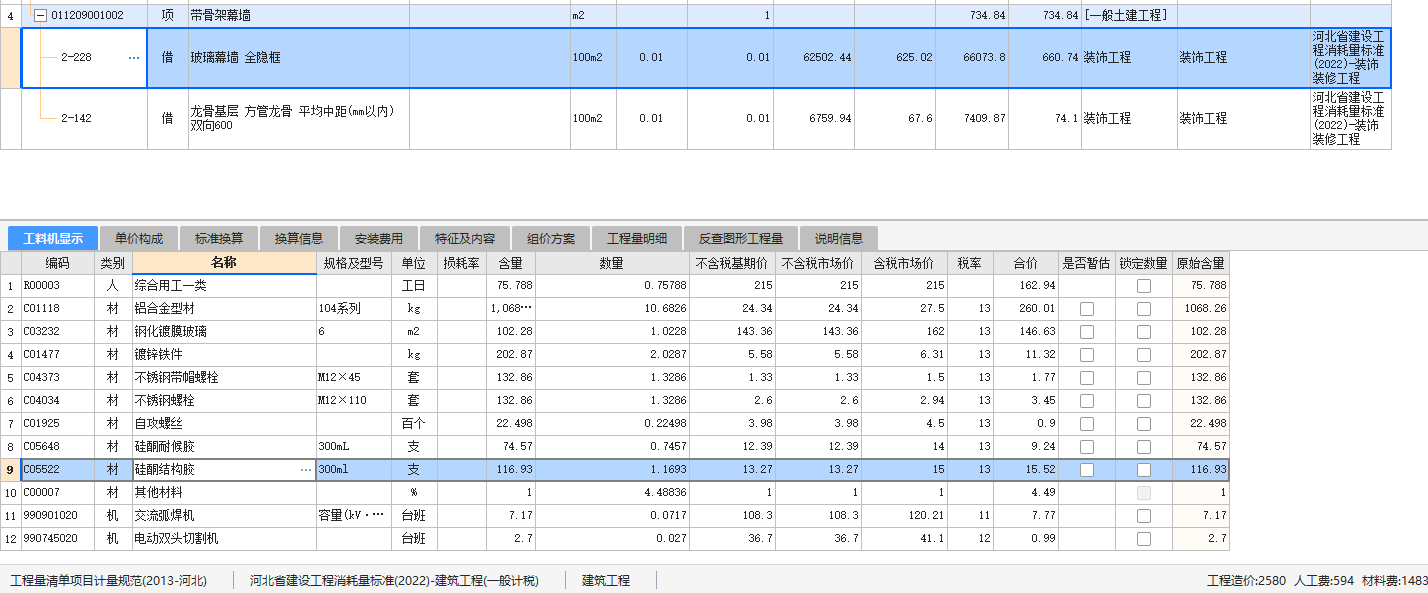
Task: Click the 名称 column header
Action: tap(224, 263)
